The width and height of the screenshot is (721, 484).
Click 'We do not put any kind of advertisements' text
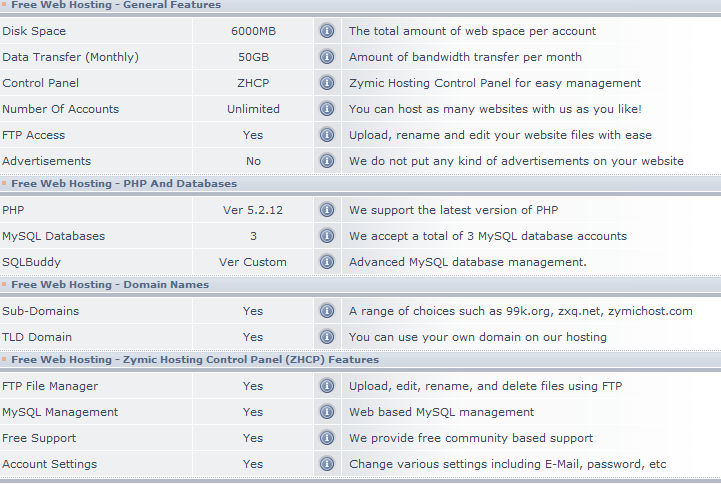point(516,161)
